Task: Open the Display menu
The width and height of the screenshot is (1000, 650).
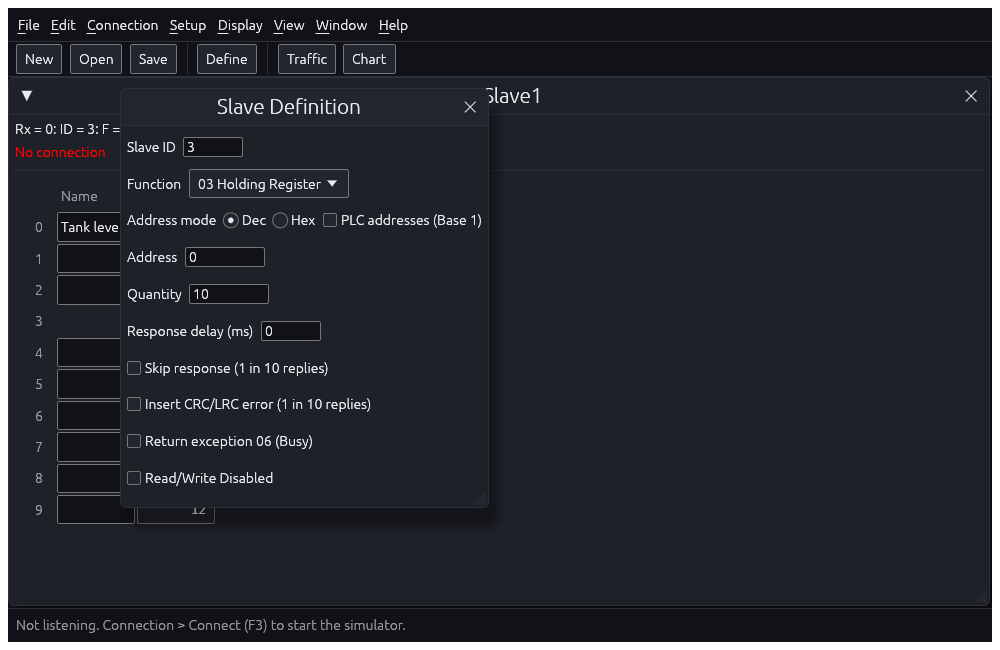Action: tap(240, 26)
